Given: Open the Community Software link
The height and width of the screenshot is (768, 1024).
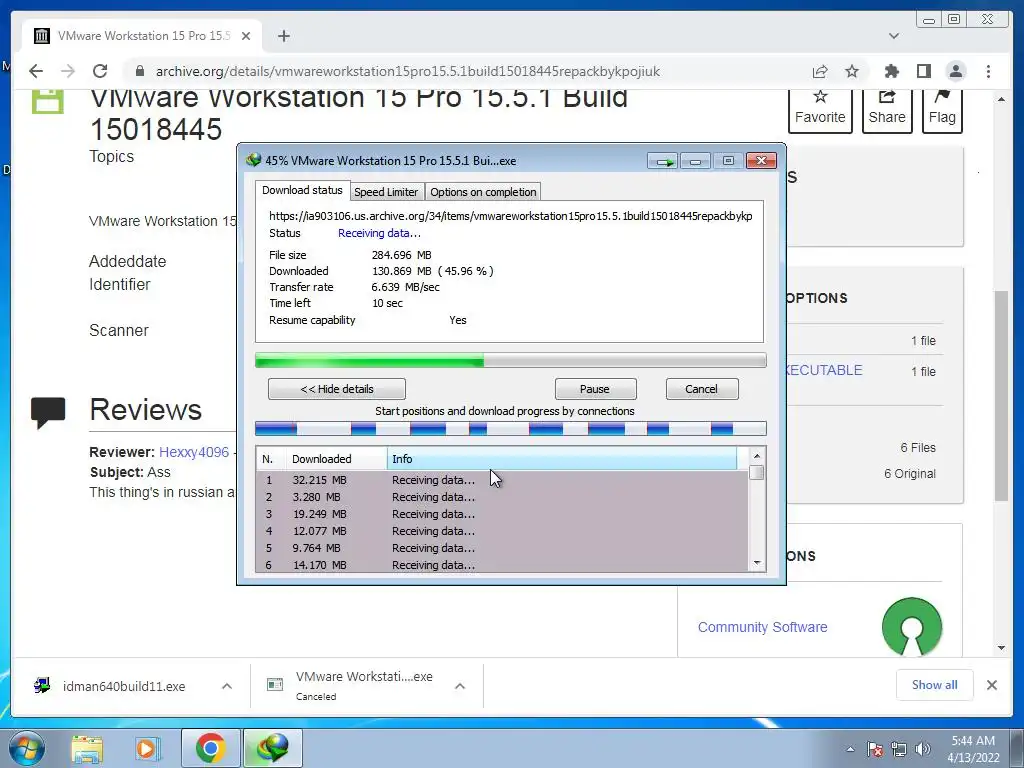Looking at the screenshot, I should (763, 627).
